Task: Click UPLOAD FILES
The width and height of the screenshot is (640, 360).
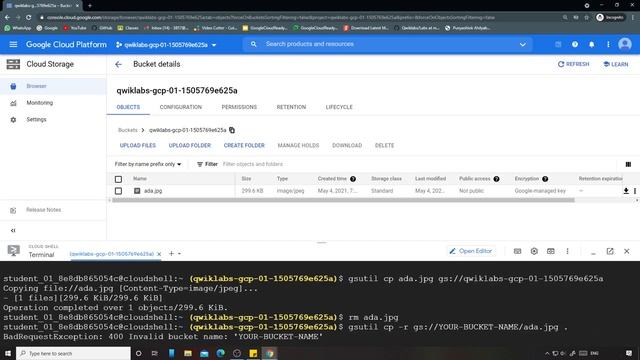Action: click(x=138, y=145)
